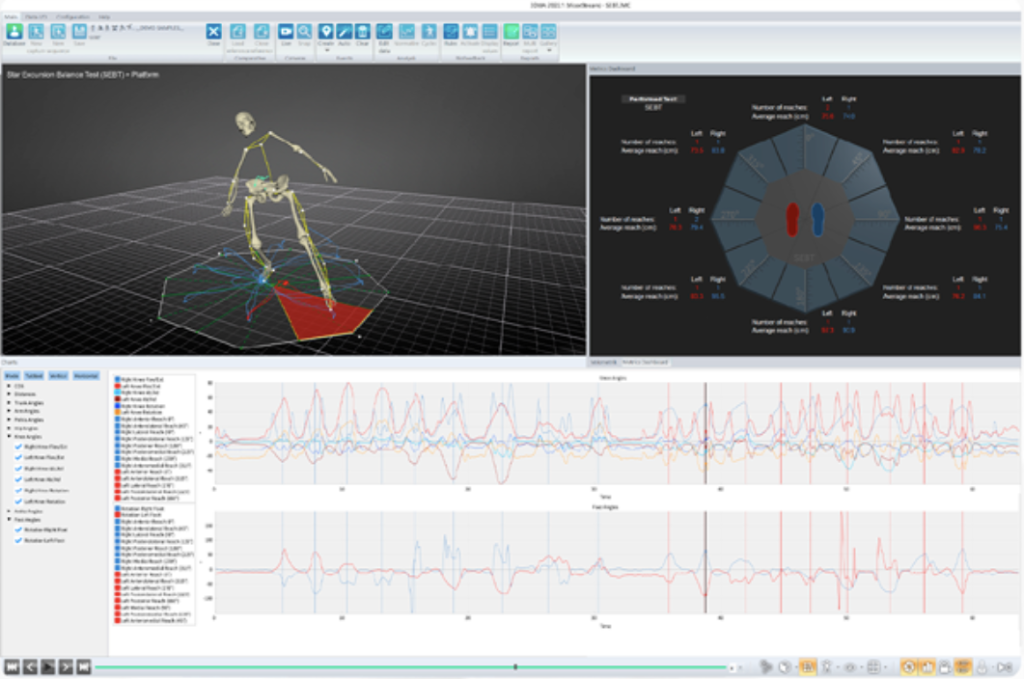Screen dimensions: 1024x679
Task: Select the Create event tool
Action: coord(325,31)
